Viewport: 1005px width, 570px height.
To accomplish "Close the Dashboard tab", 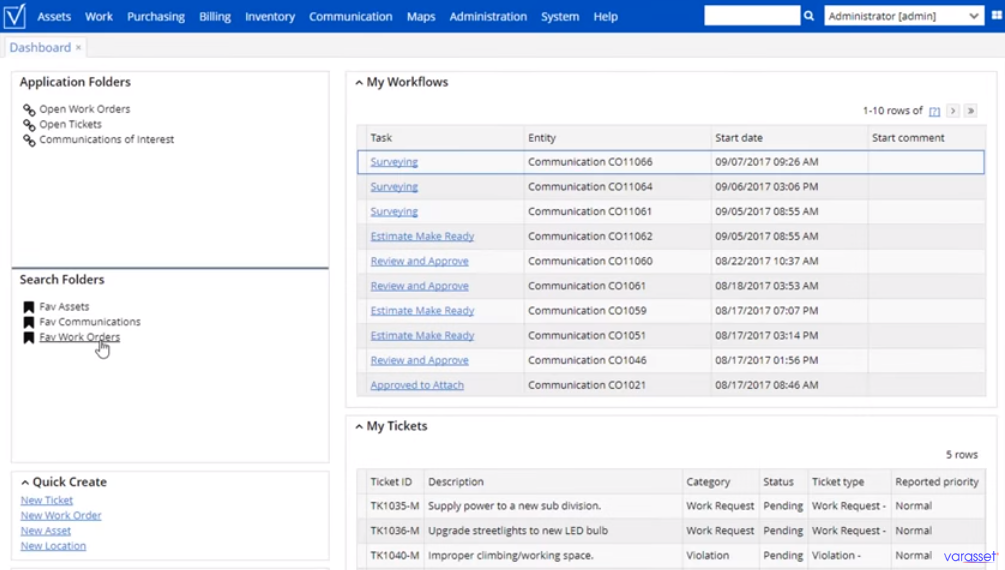I will pos(78,47).
